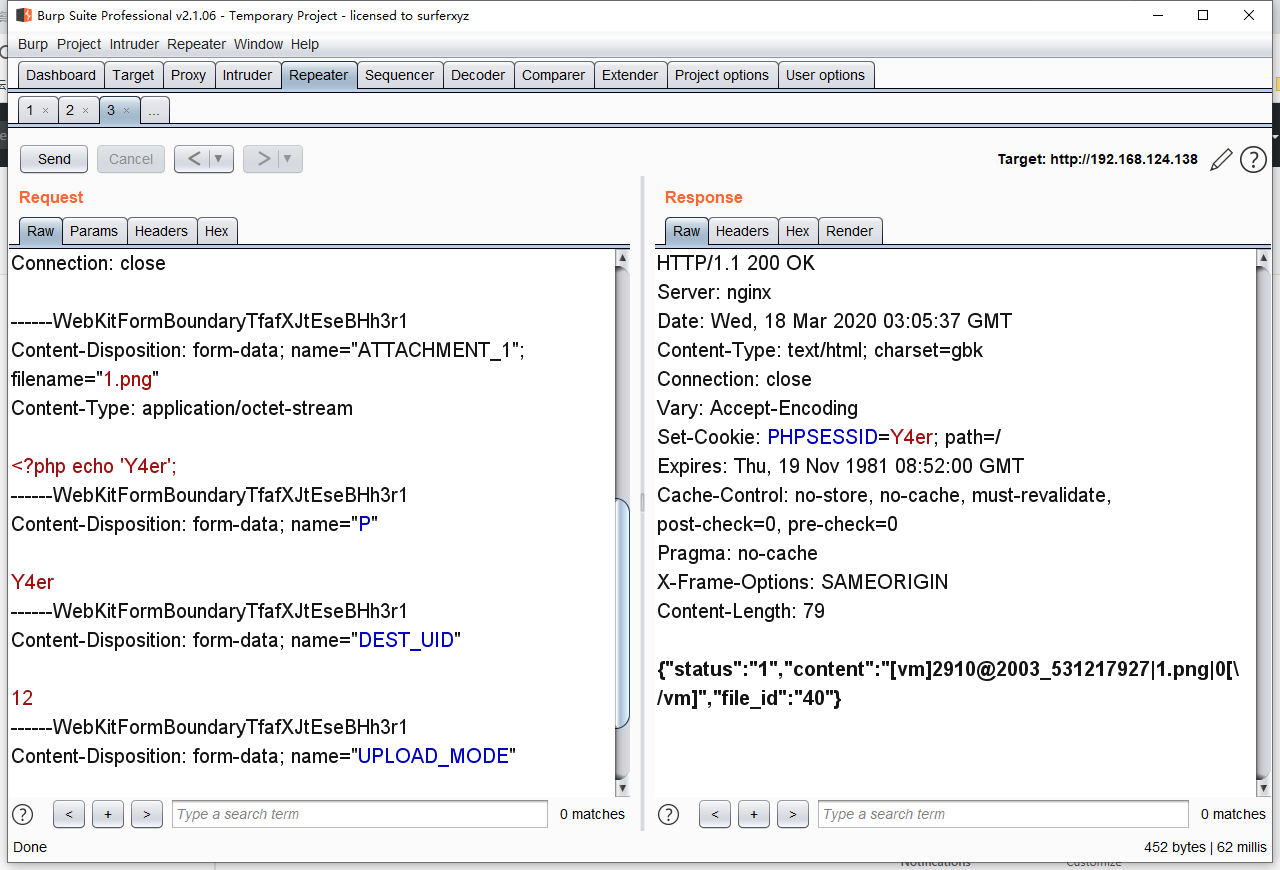Click request search previous match button
Image resolution: width=1280 pixels, height=870 pixels.
(x=68, y=814)
